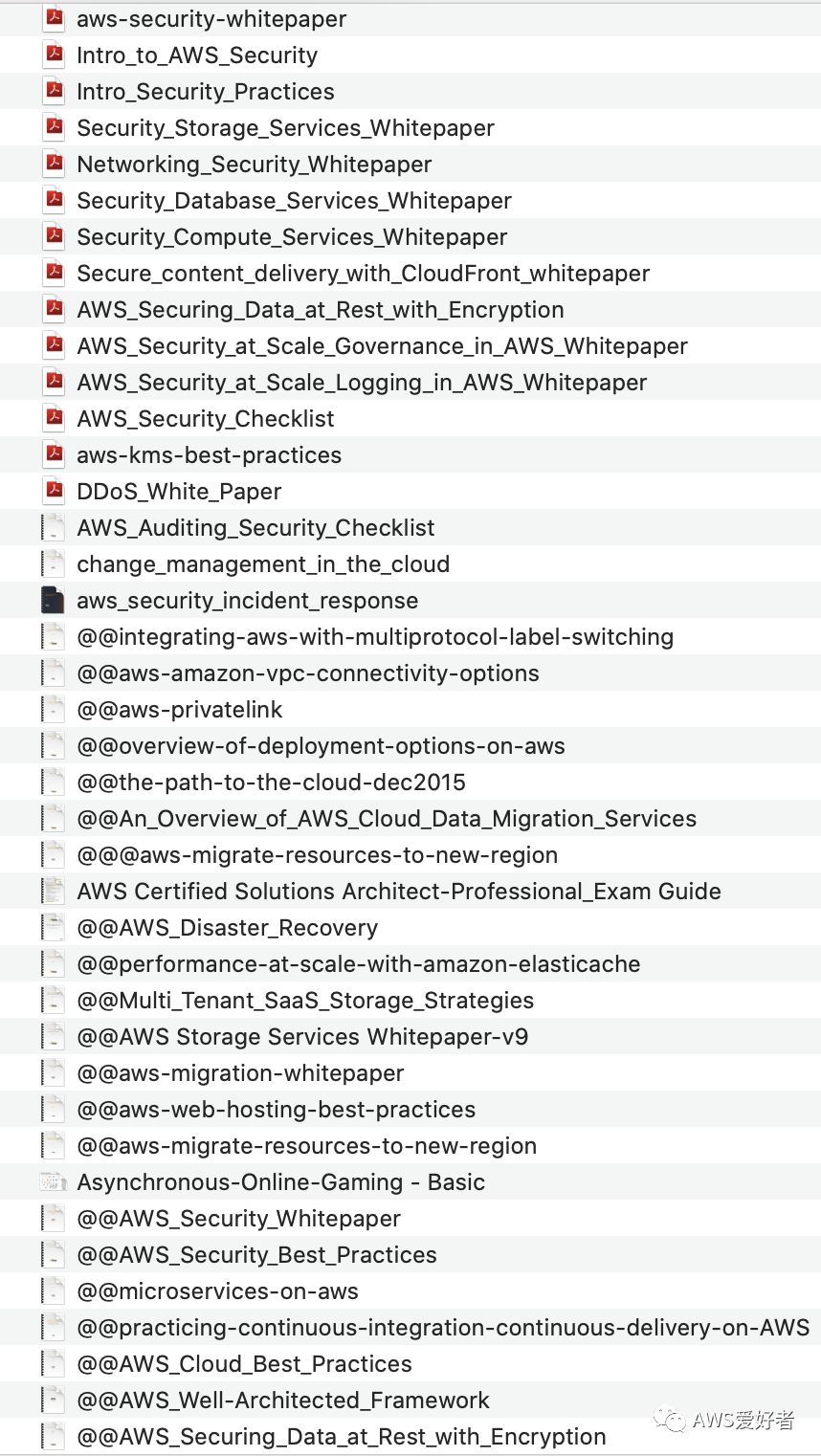Click document icon beside AWS_Auditing_Security_Checklist
This screenshot has width=821, height=1456.
[x=54, y=527]
